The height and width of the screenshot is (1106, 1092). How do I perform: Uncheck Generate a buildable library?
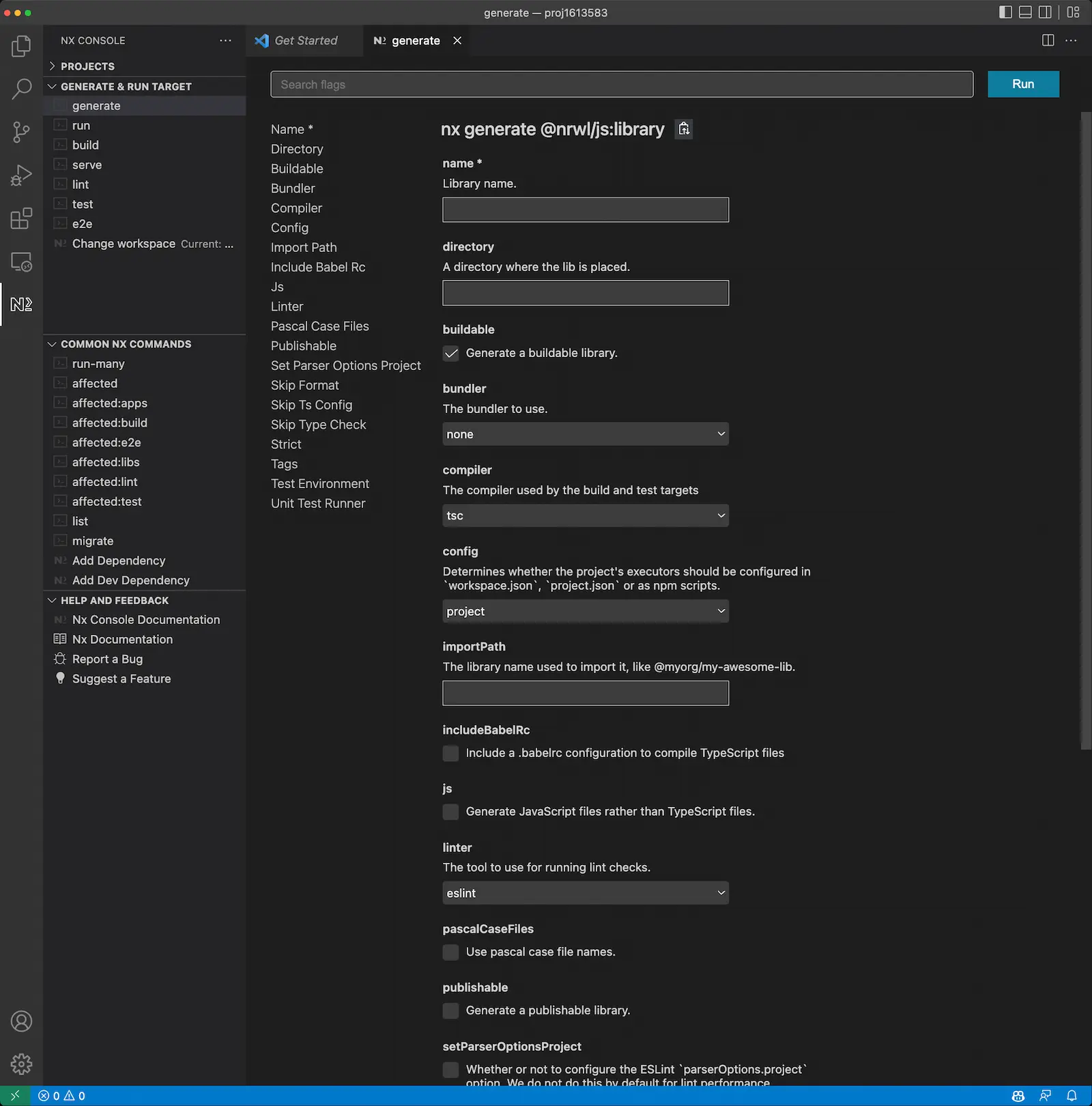coord(451,354)
